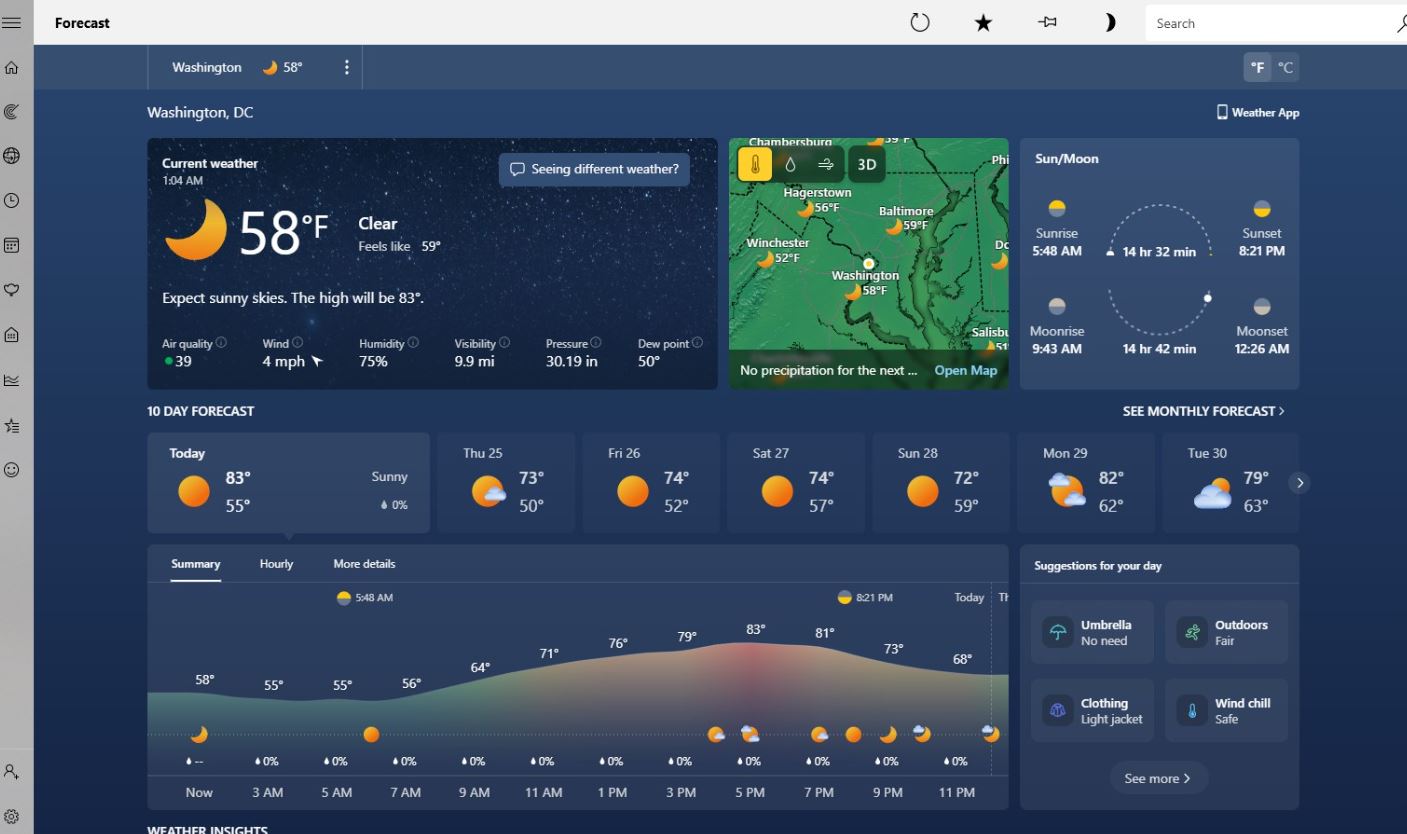Open the More details tab
1407x834 pixels.
click(x=364, y=564)
